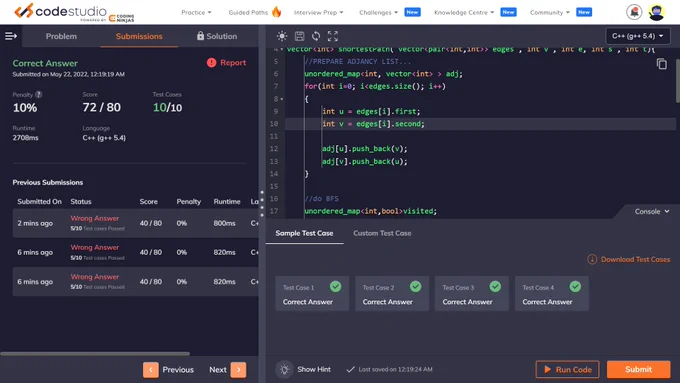Open the C++ (g++ 5.4) language selector

point(637,36)
